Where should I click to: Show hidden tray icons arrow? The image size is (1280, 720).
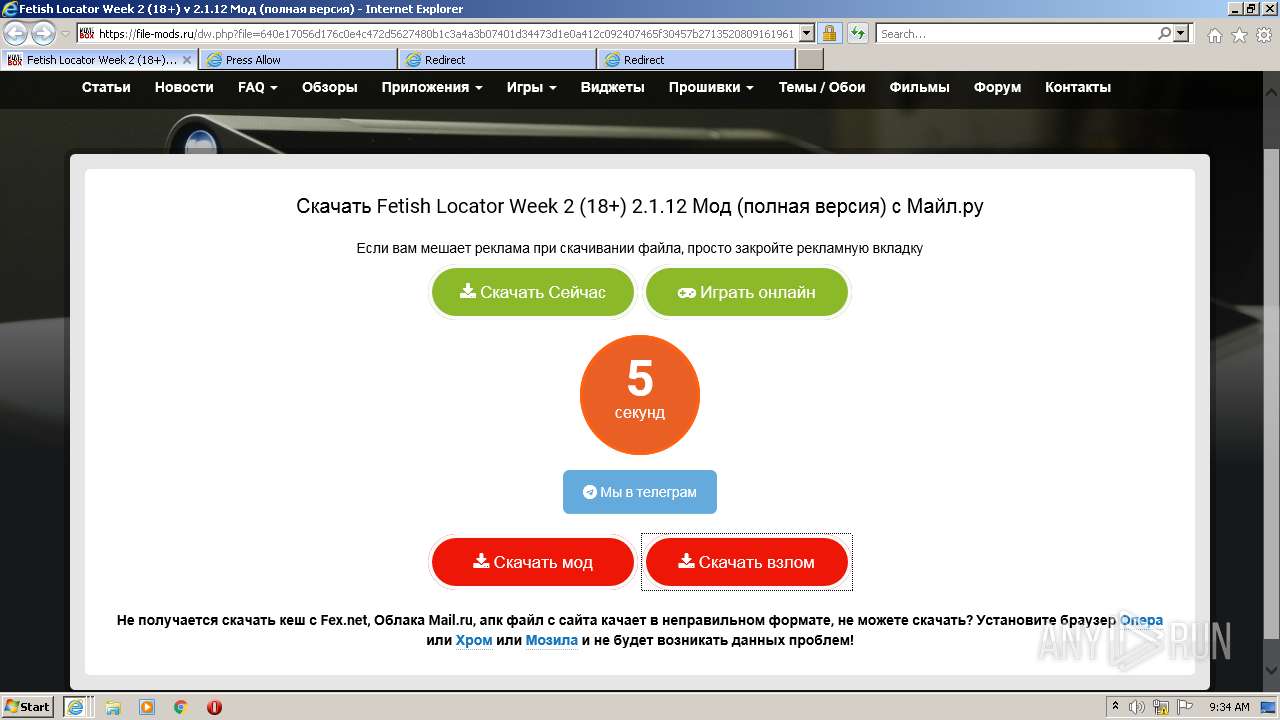point(1115,707)
